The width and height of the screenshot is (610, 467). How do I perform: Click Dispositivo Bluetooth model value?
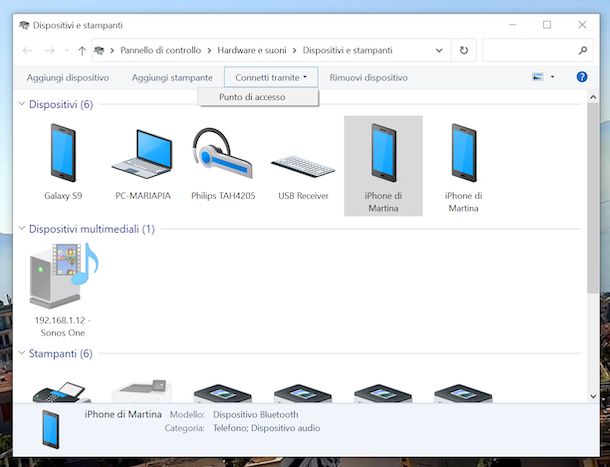pos(256,414)
